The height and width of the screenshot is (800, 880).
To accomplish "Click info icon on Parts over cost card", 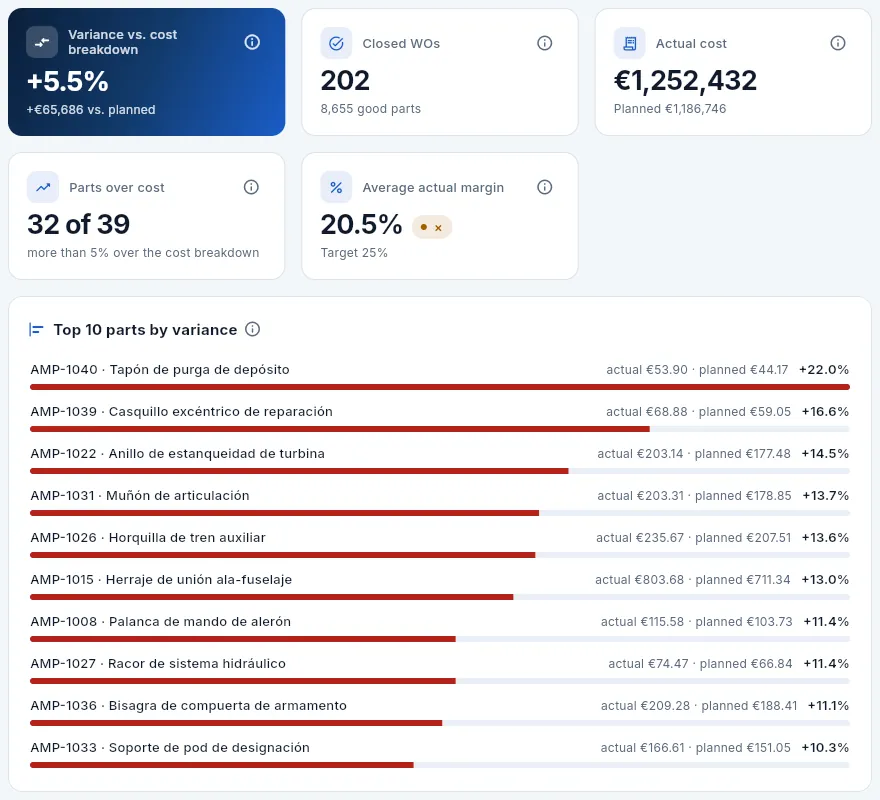I will pos(251,187).
